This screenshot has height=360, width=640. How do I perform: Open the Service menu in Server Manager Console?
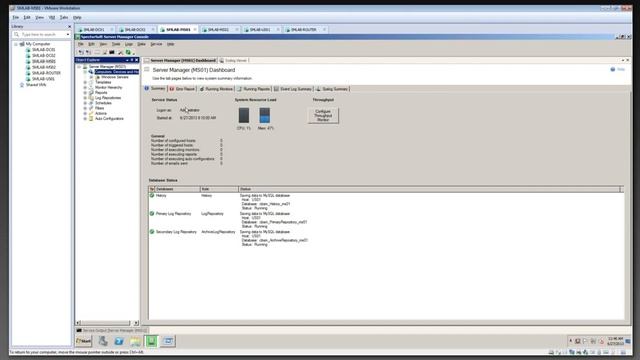pyautogui.click(x=156, y=44)
